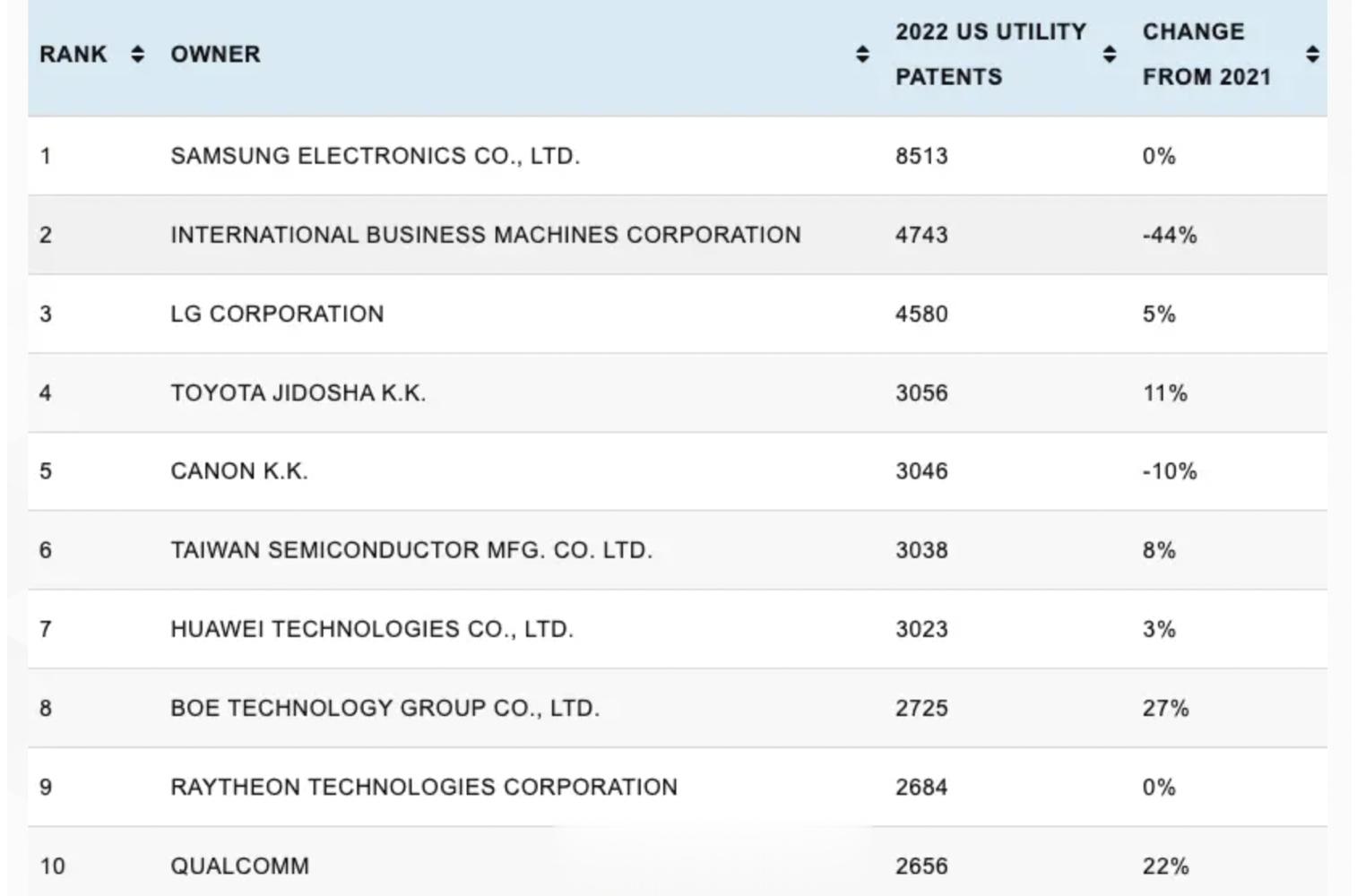Click International Business Machines Corporation owner name
The width and height of the screenshot is (1357, 896).
point(485,235)
